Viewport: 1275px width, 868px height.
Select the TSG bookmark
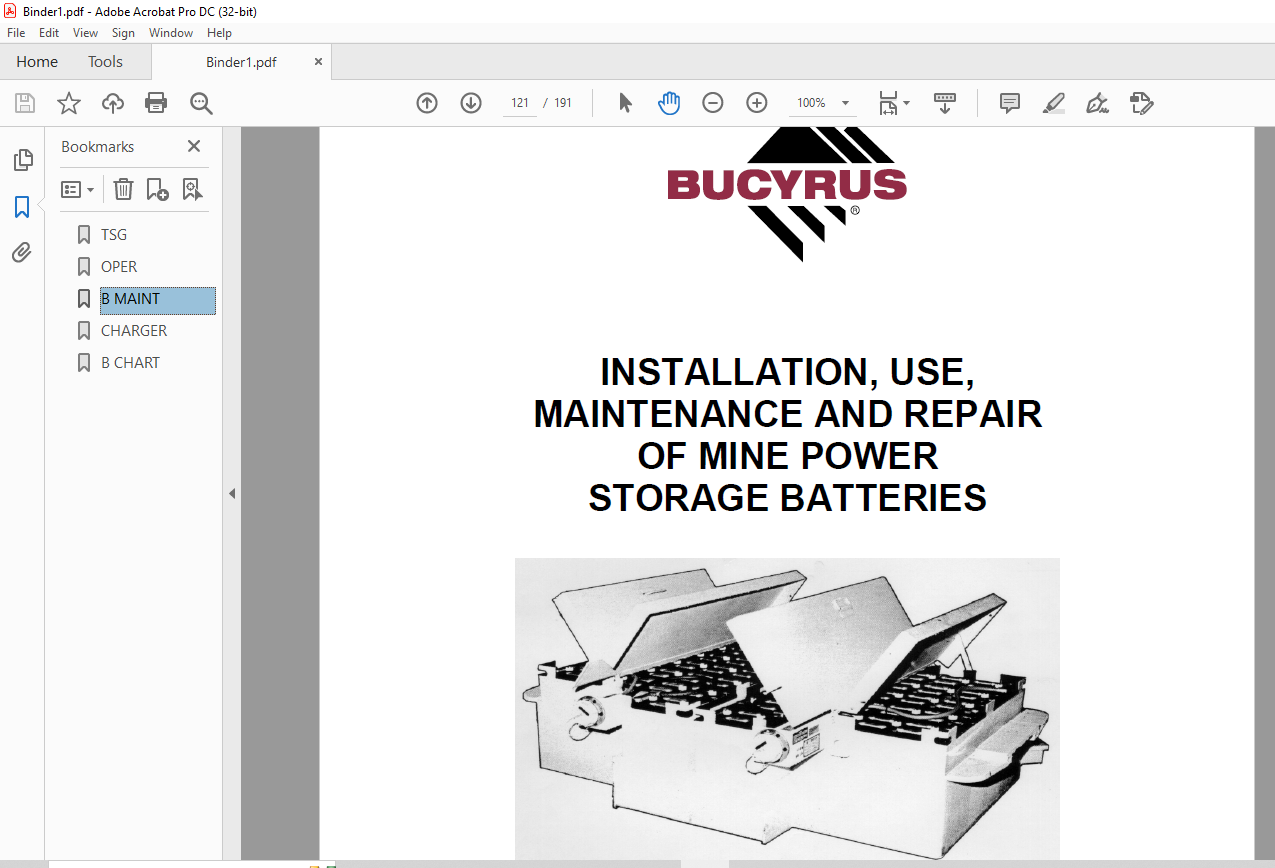coord(114,235)
